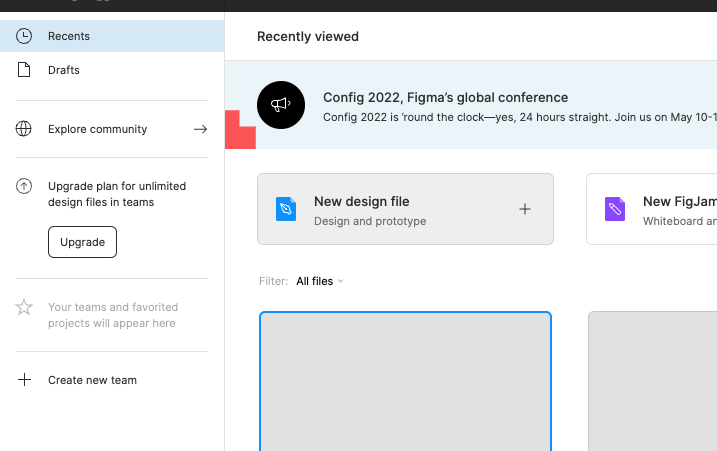Create a New design file
The width and height of the screenshot is (717, 451).
pyautogui.click(x=405, y=209)
